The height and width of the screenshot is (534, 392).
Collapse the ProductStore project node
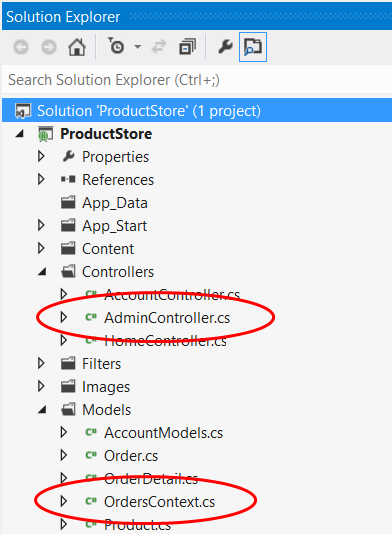[20, 134]
